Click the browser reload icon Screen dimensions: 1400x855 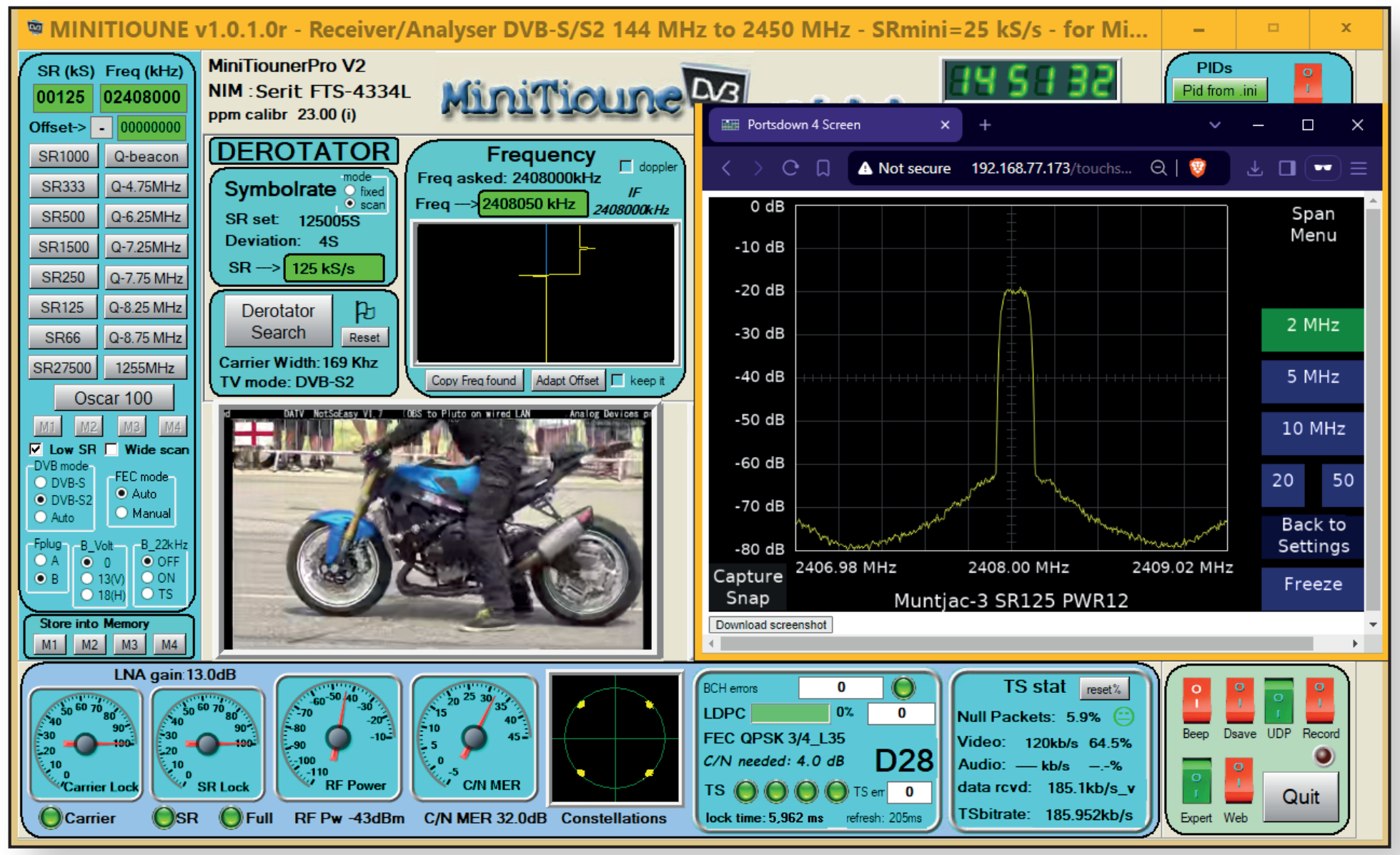(x=790, y=168)
